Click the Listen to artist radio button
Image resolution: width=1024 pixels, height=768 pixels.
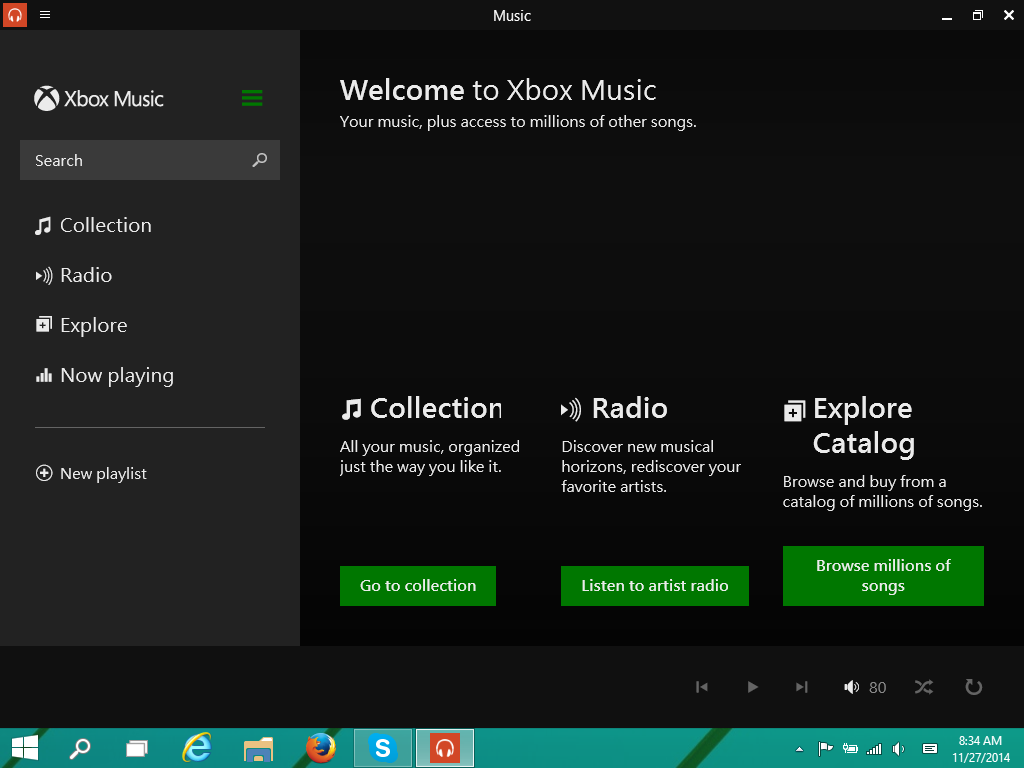point(654,586)
